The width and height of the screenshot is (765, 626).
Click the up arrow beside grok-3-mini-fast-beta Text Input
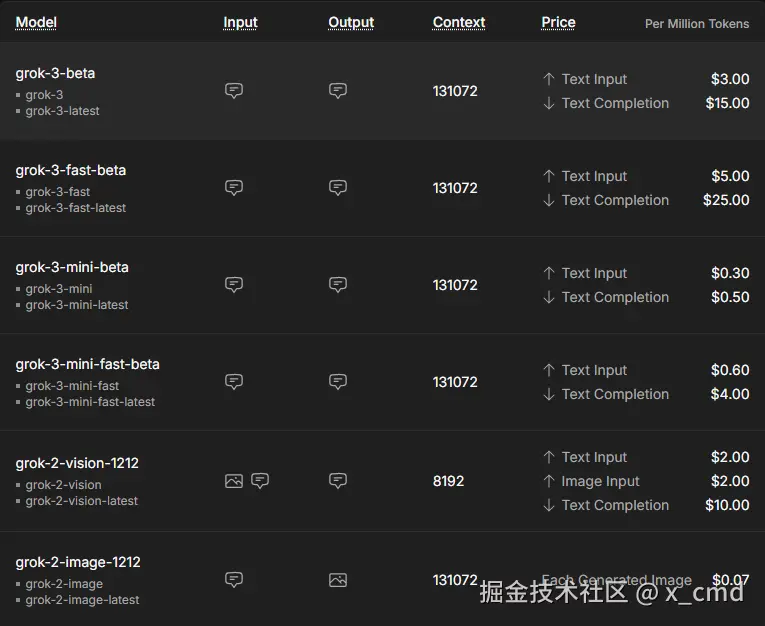(x=549, y=370)
